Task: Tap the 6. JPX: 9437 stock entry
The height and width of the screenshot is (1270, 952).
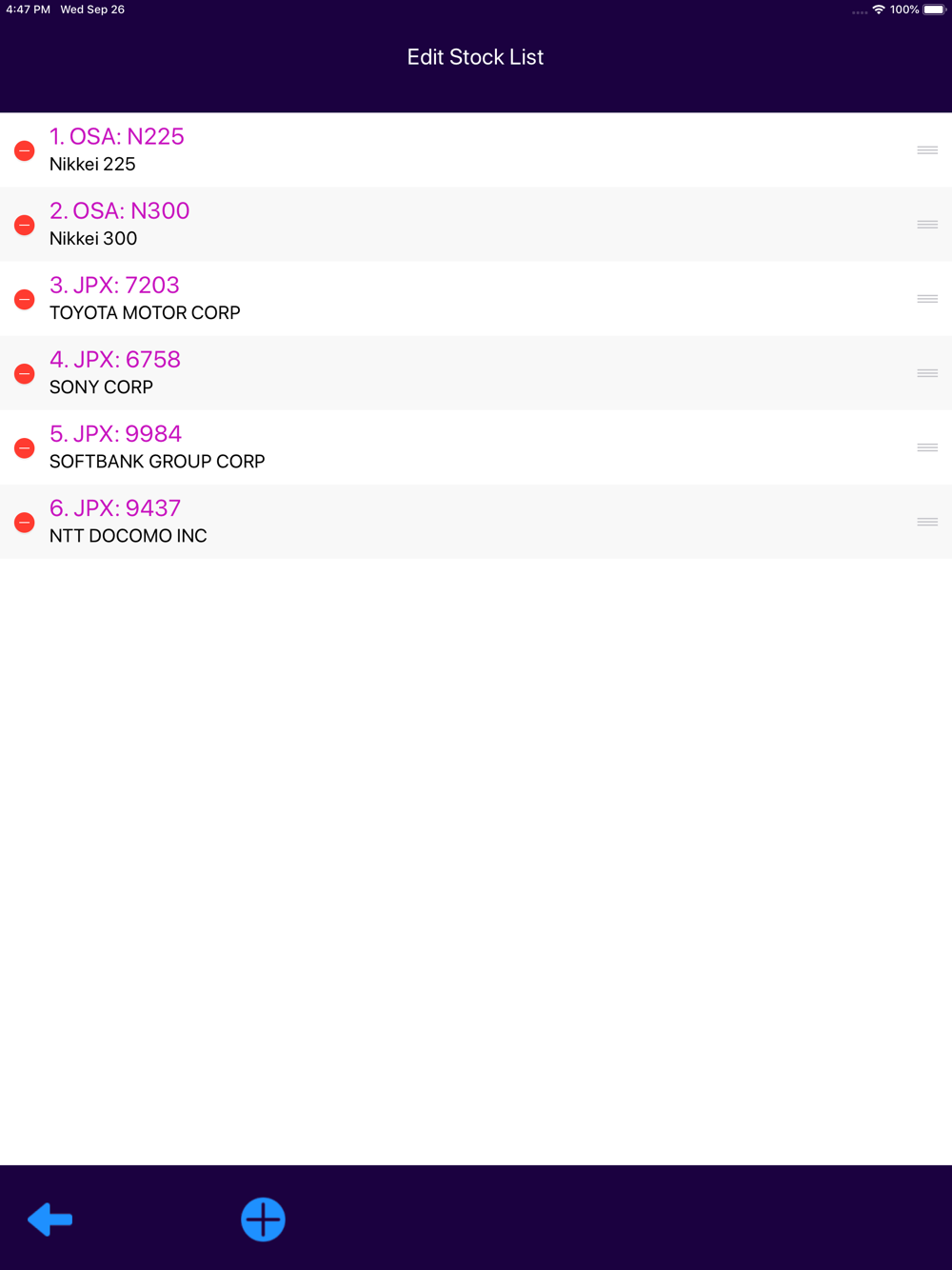Action: point(476,522)
